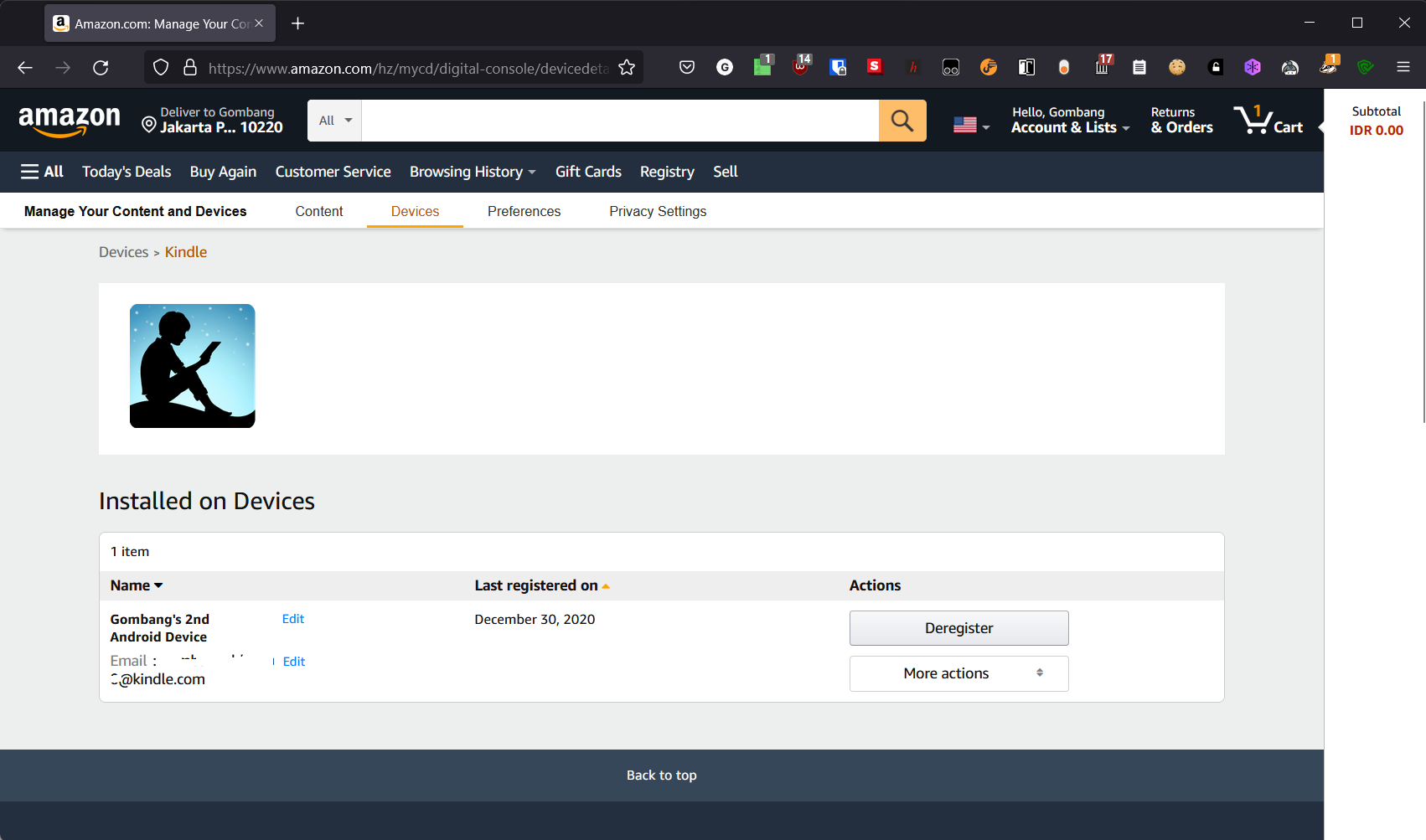Open the search category All dropdown

335,121
